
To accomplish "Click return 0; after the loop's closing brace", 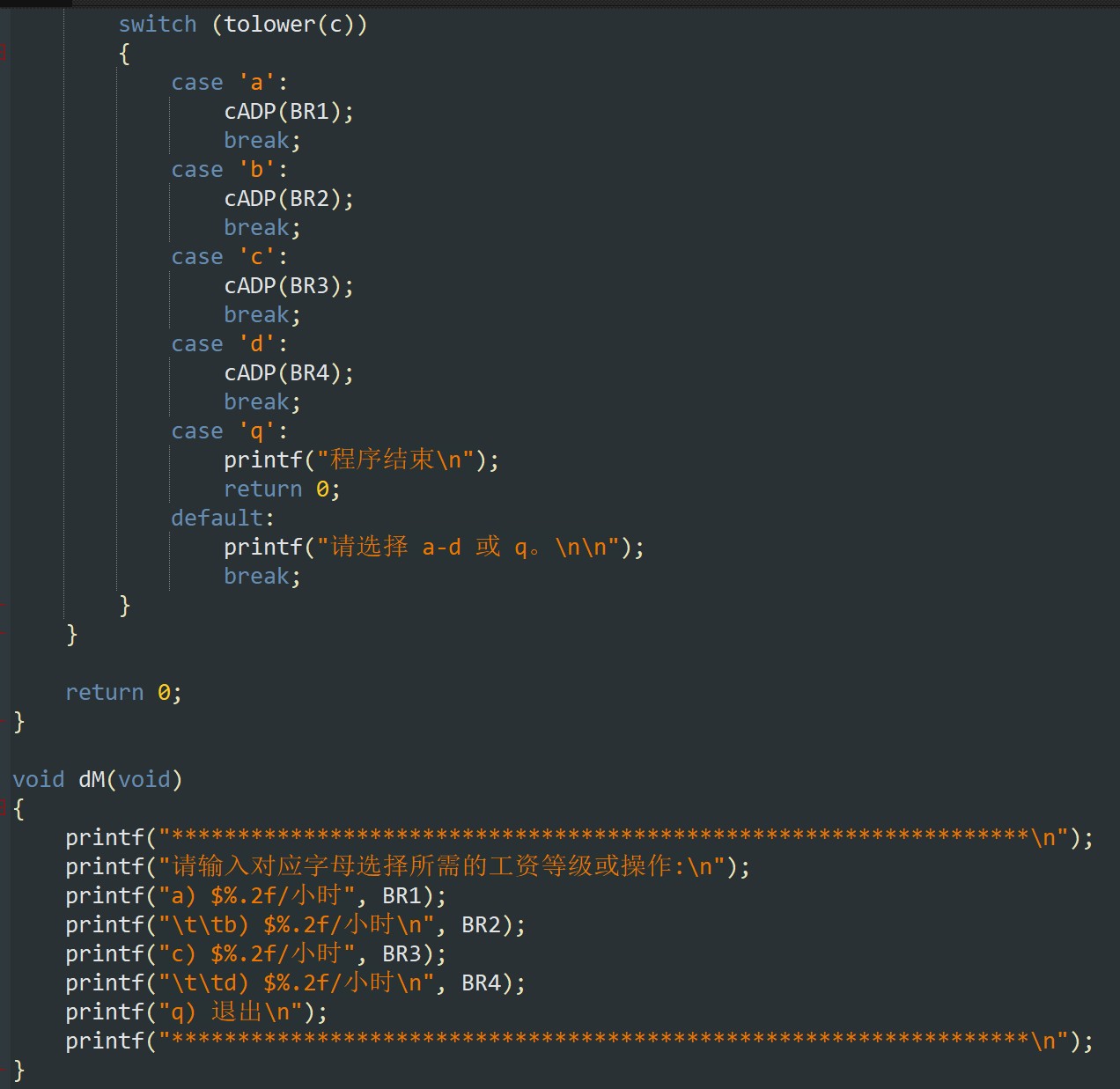I will (123, 693).
